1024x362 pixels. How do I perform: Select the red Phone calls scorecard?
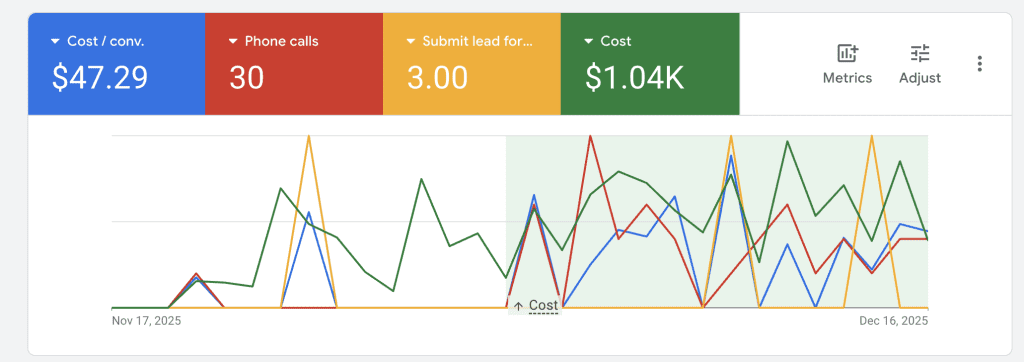(x=294, y=64)
